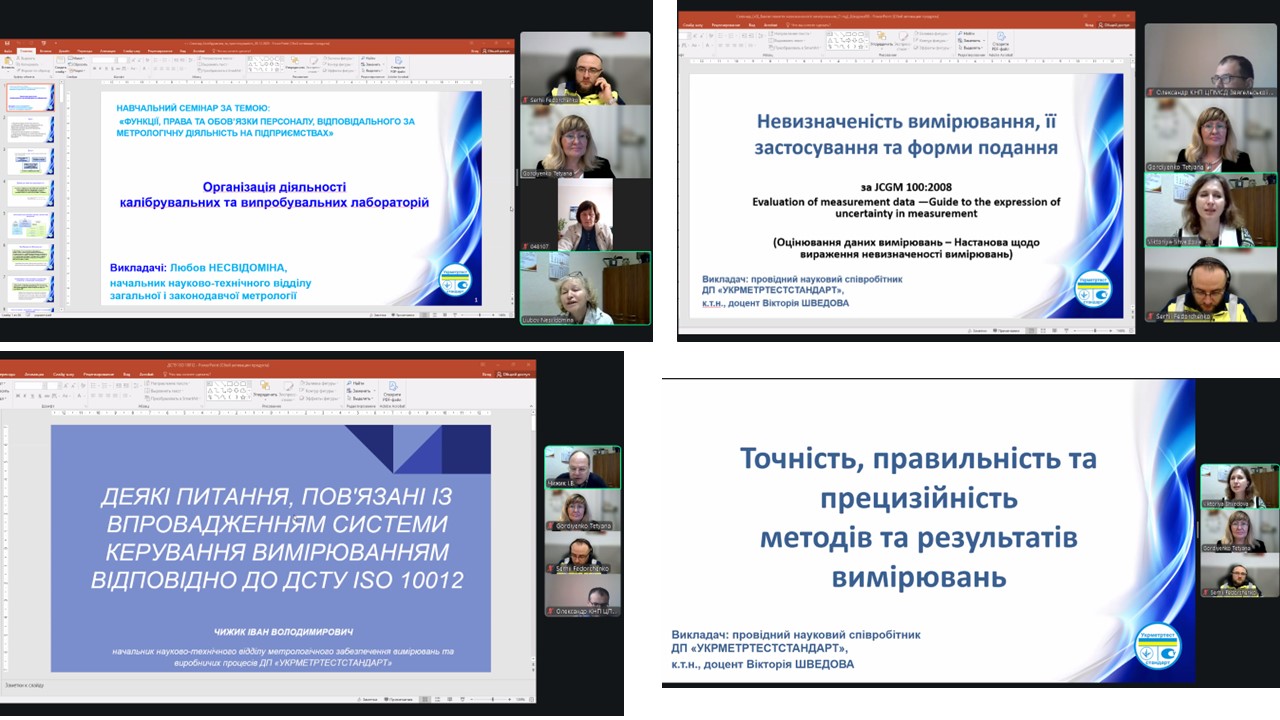Image resolution: width=1280 pixels, height=720 pixels.
Task: Open Select (Выделить) dropdown in ISO 10012 window
Action: pyautogui.click(x=360, y=398)
